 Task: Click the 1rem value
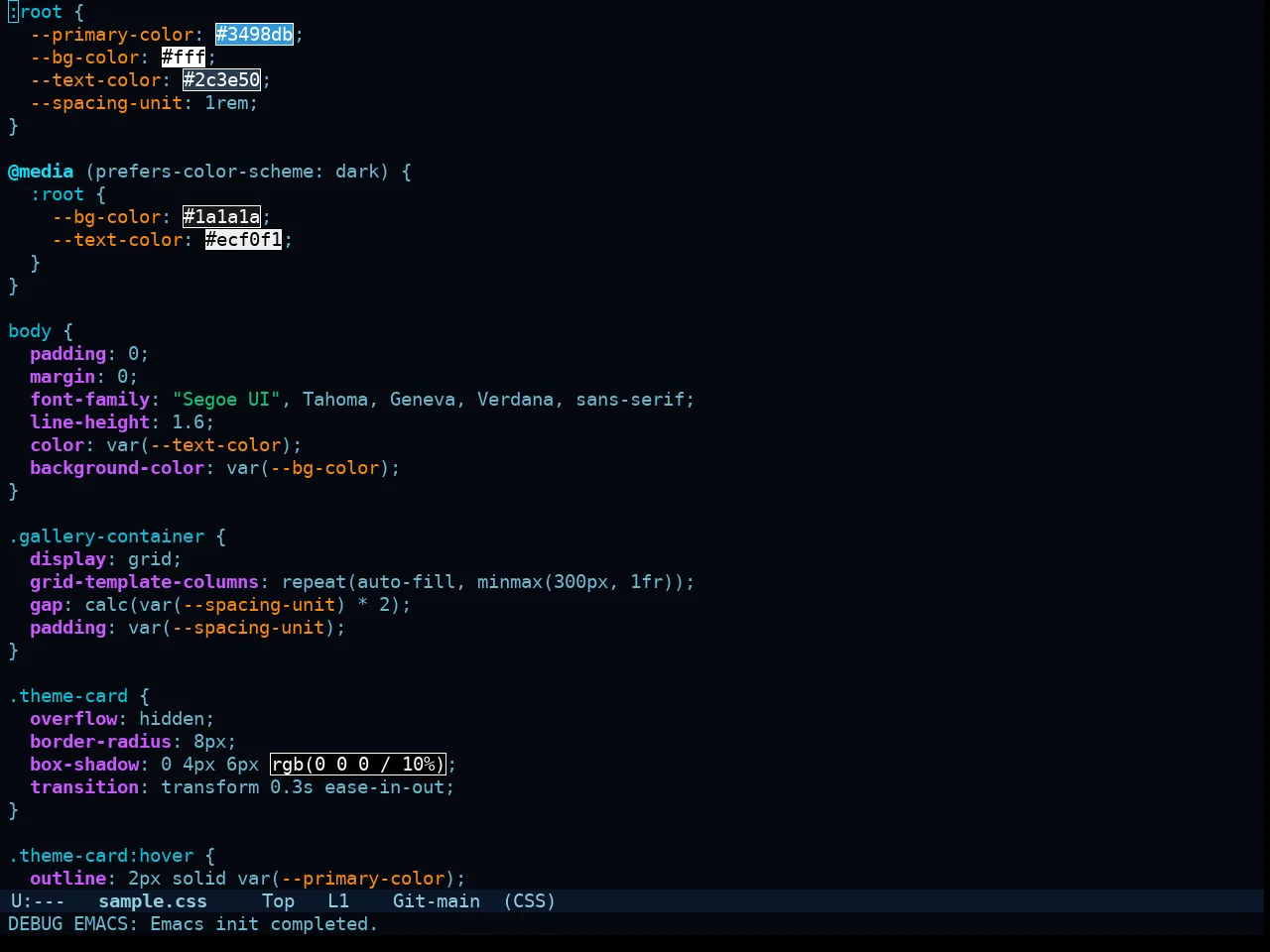tap(226, 103)
